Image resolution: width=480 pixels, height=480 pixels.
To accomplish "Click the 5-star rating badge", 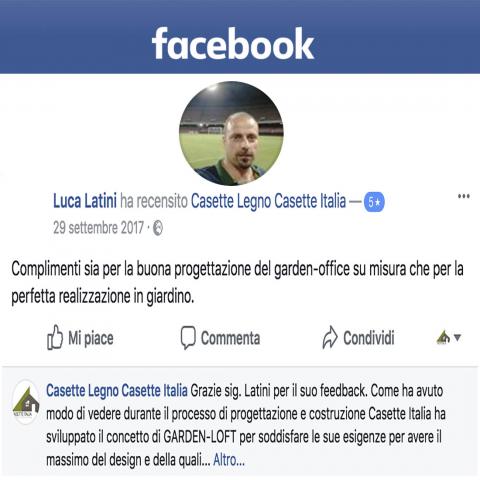I will pyautogui.click(x=374, y=202).
